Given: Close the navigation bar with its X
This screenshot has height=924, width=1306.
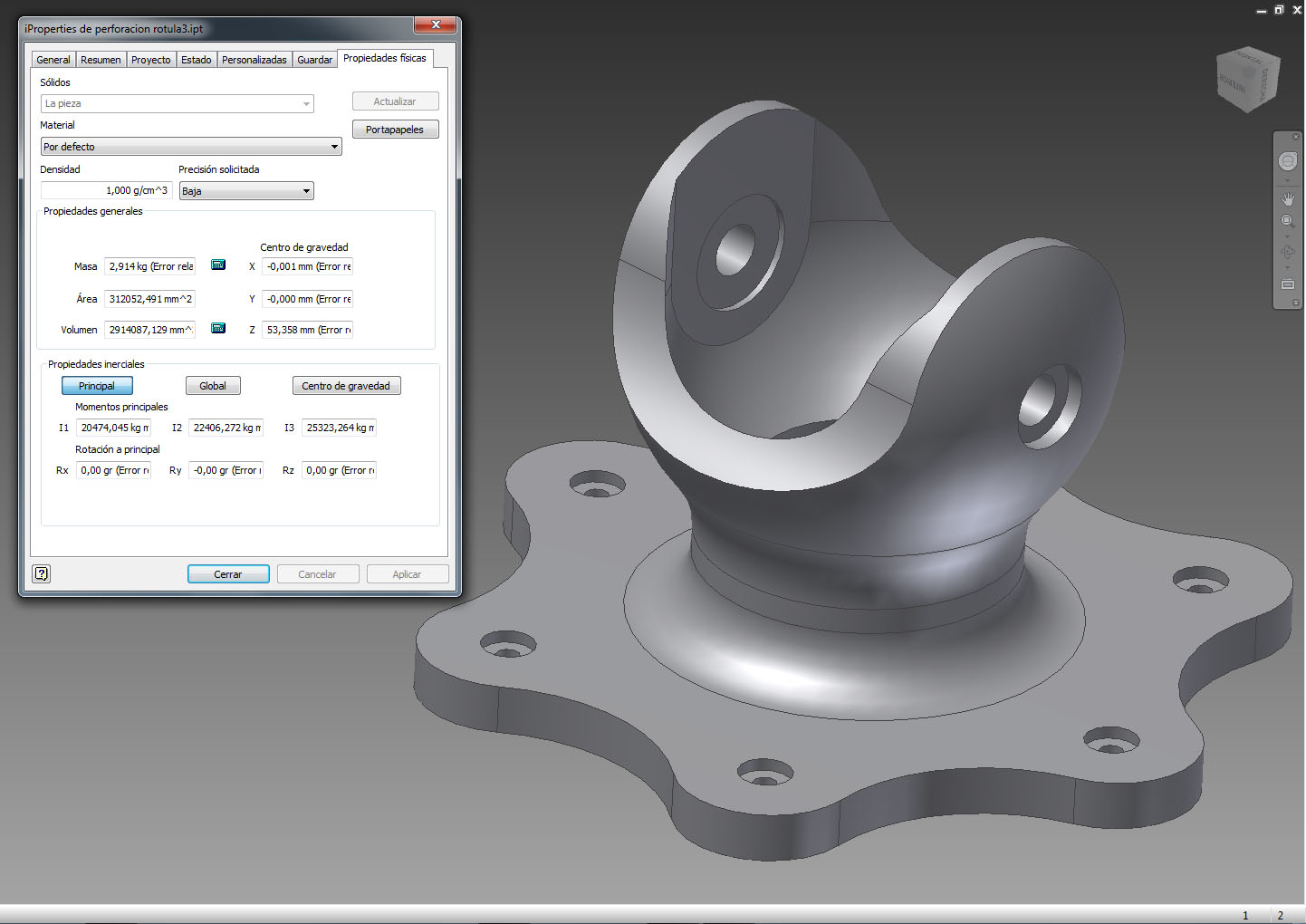Looking at the screenshot, I should click(1296, 137).
